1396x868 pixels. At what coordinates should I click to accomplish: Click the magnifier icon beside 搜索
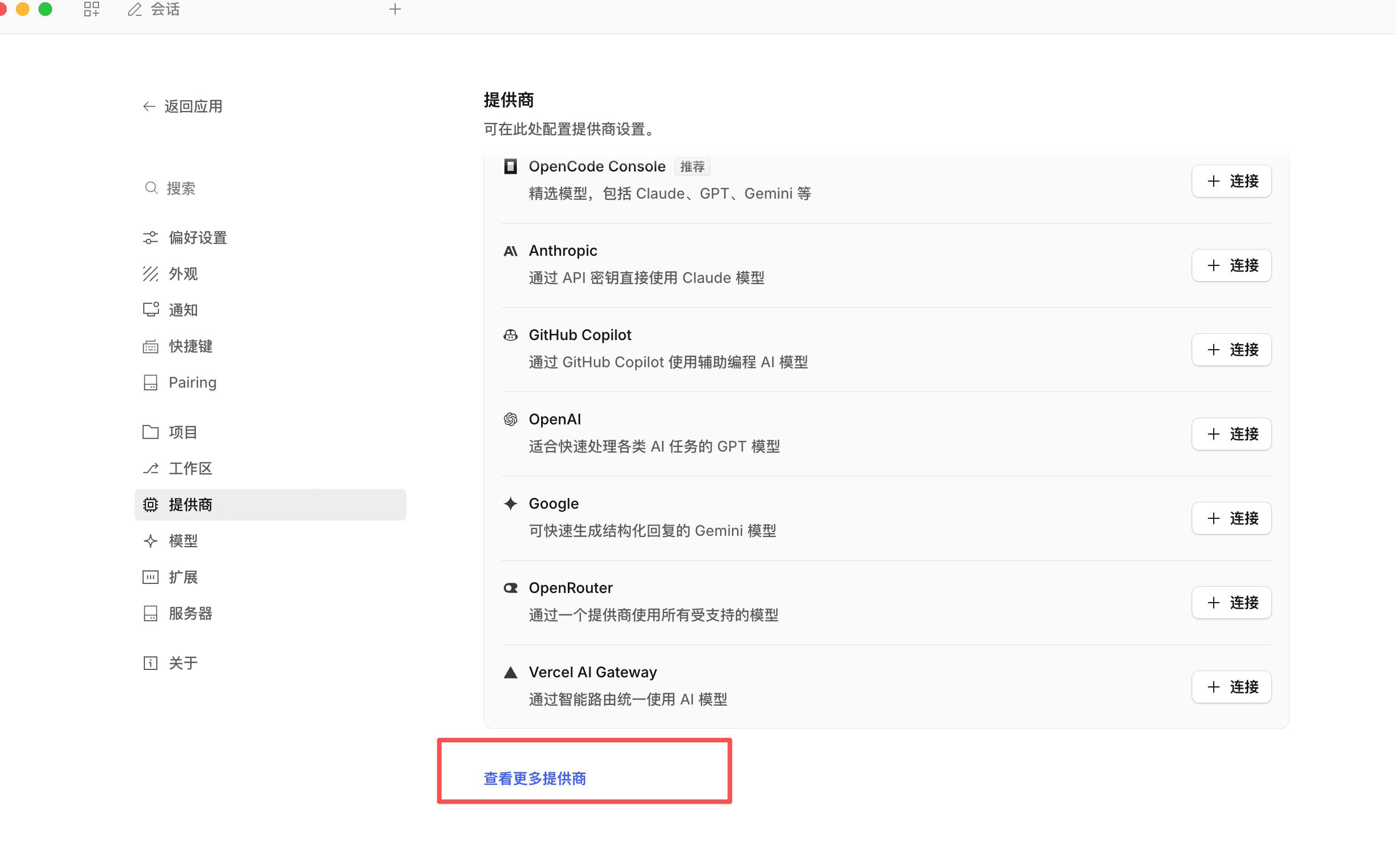point(151,188)
